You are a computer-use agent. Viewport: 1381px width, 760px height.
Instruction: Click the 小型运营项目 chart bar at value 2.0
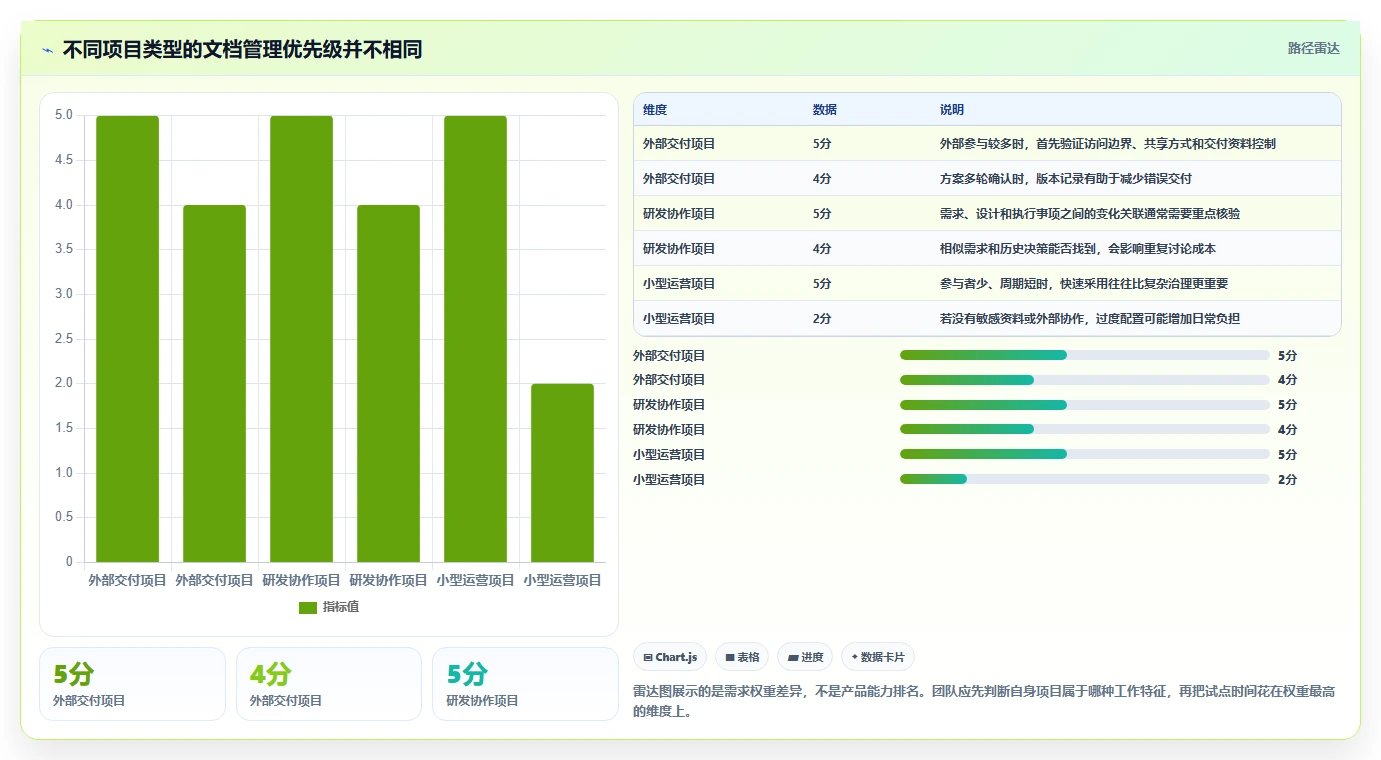tap(562, 473)
